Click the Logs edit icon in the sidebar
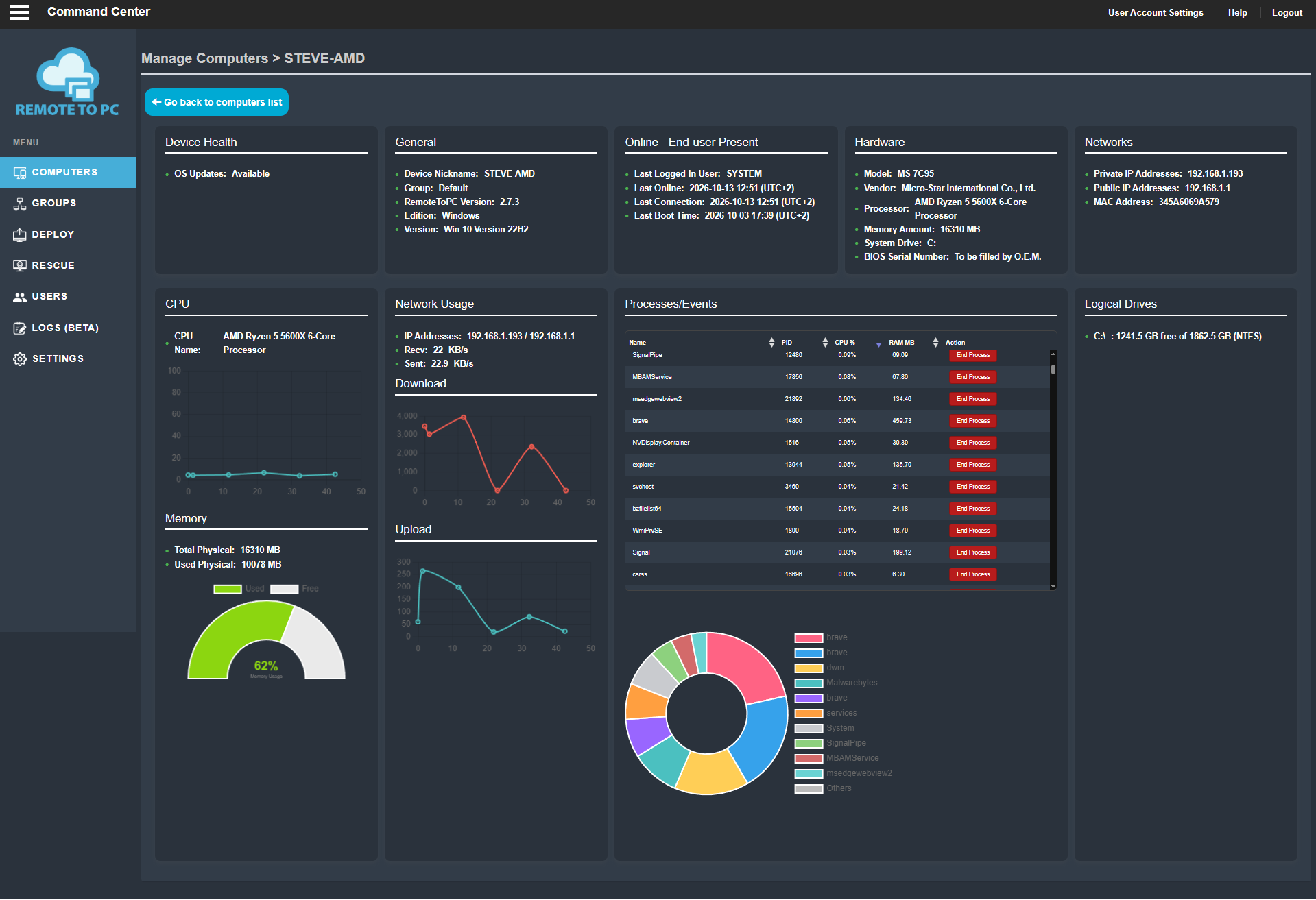Viewport: 1316px width, 900px height. (x=20, y=328)
